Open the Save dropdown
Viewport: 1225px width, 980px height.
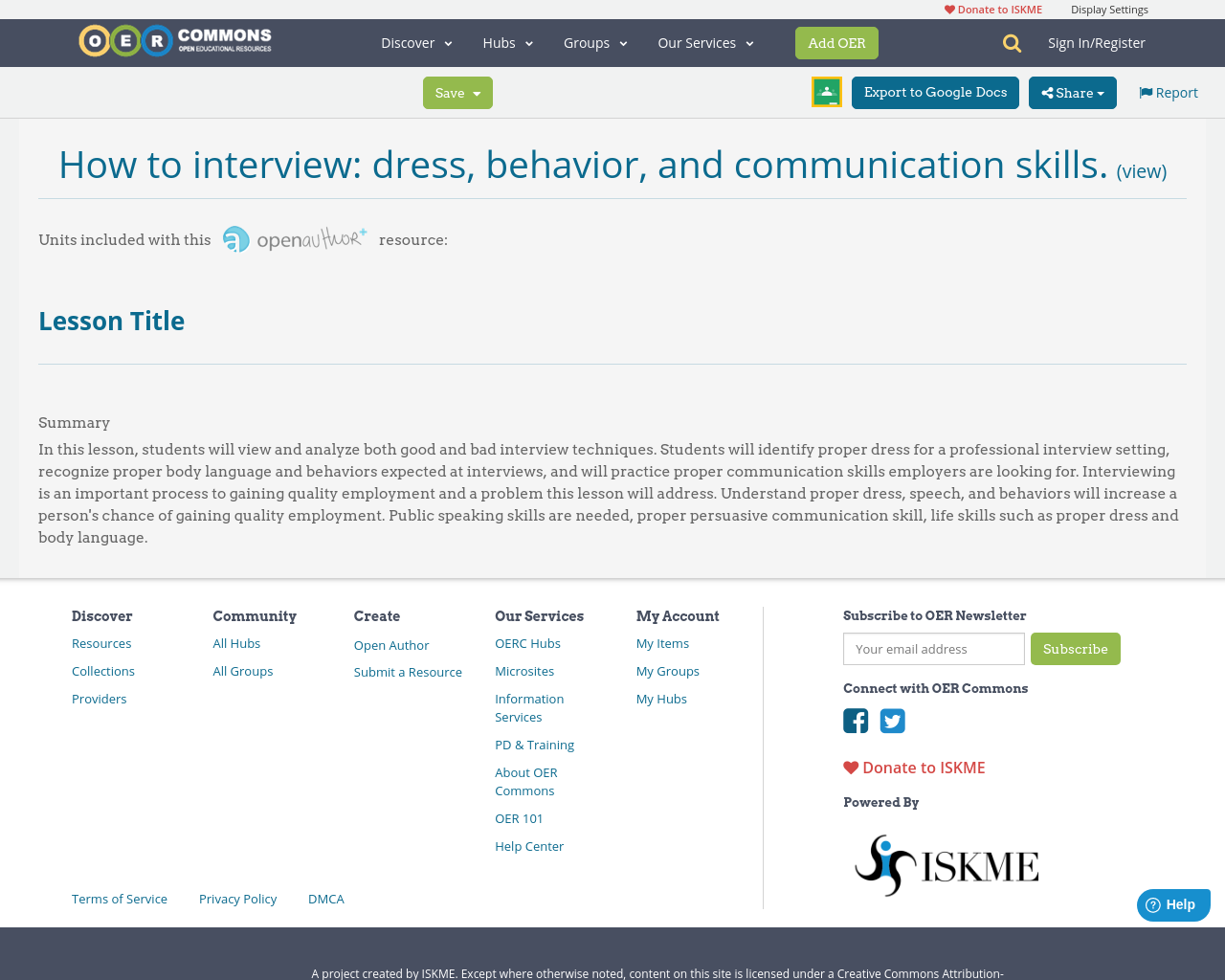457,92
